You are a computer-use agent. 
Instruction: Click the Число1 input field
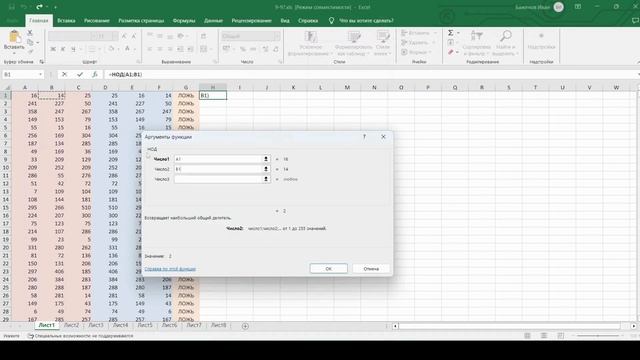click(x=219, y=159)
